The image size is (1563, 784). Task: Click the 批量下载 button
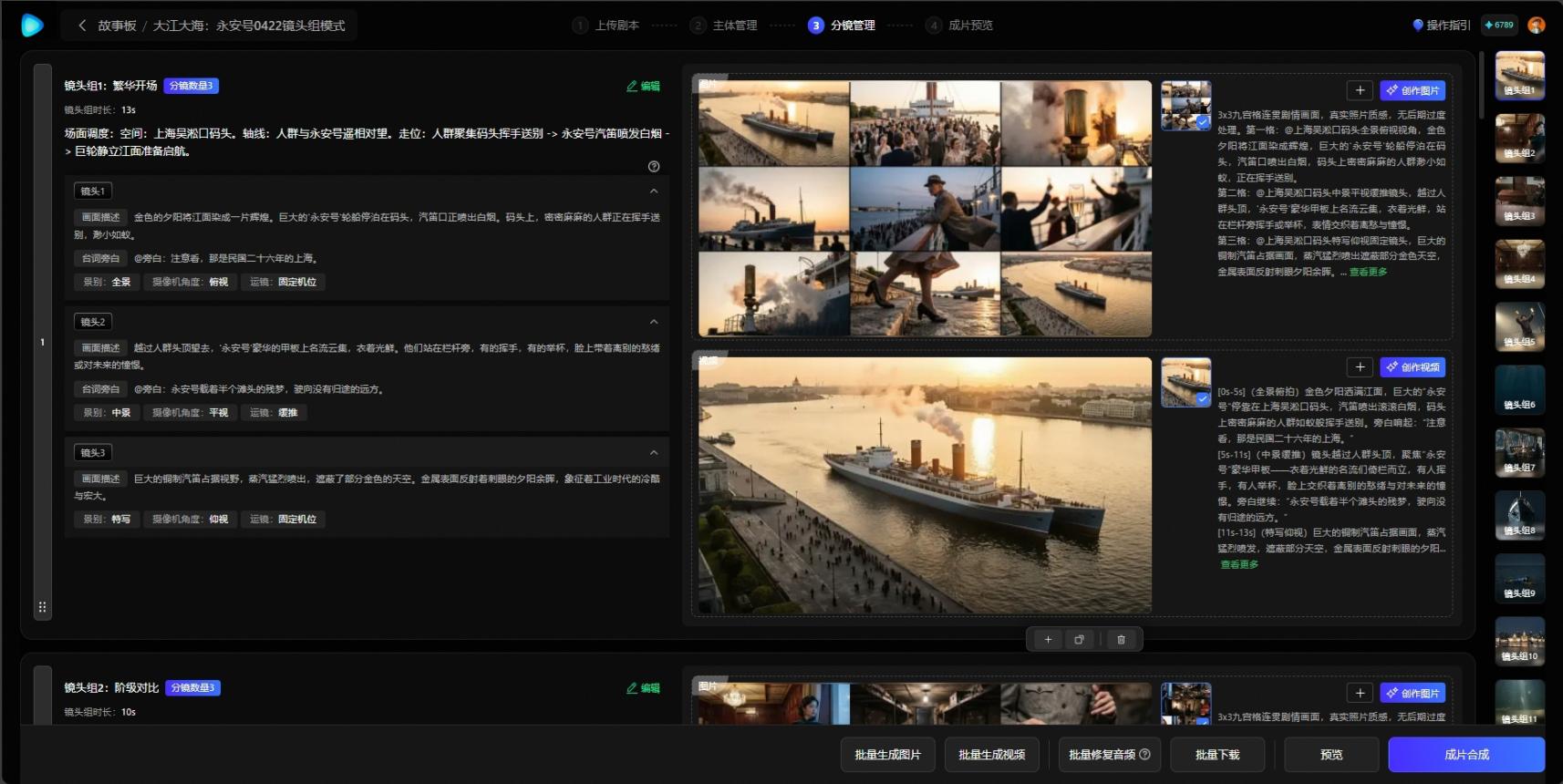click(x=1217, y=755)
